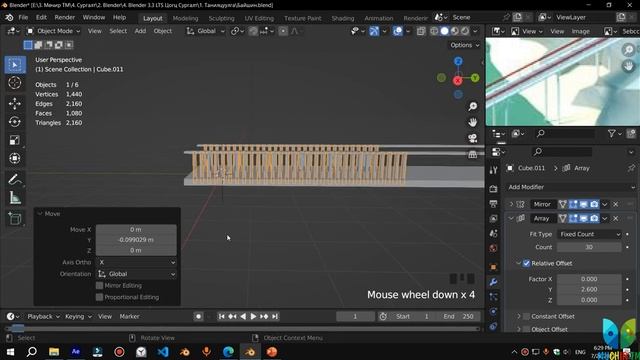Image resolution: width=640 pixels, height=360 pixels.
Task: Select wireframe viewport shading mode
Action: pyautogui.click(x=434, y=31)
